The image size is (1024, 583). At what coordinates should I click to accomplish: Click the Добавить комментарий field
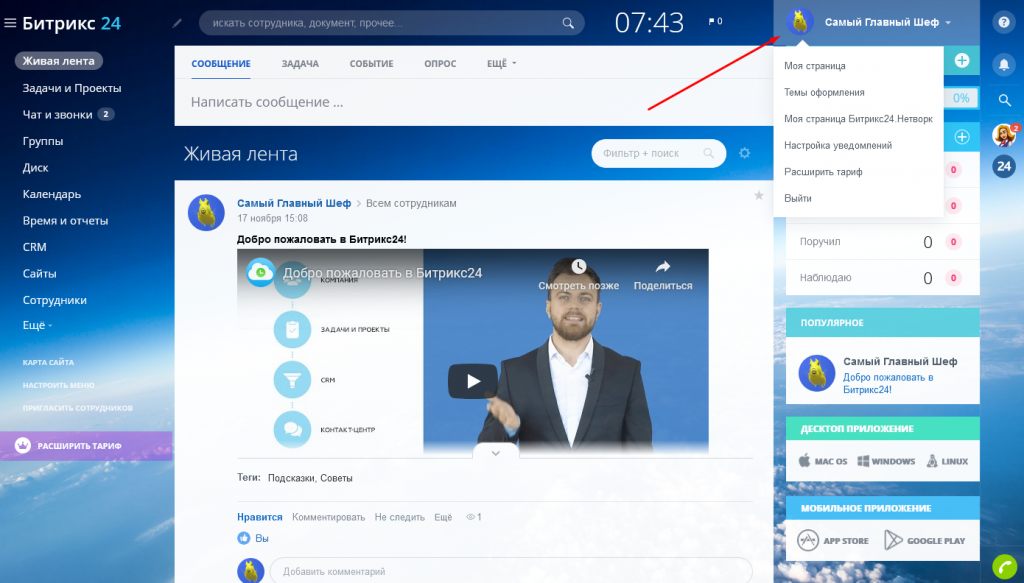click(x=511, y=571)
